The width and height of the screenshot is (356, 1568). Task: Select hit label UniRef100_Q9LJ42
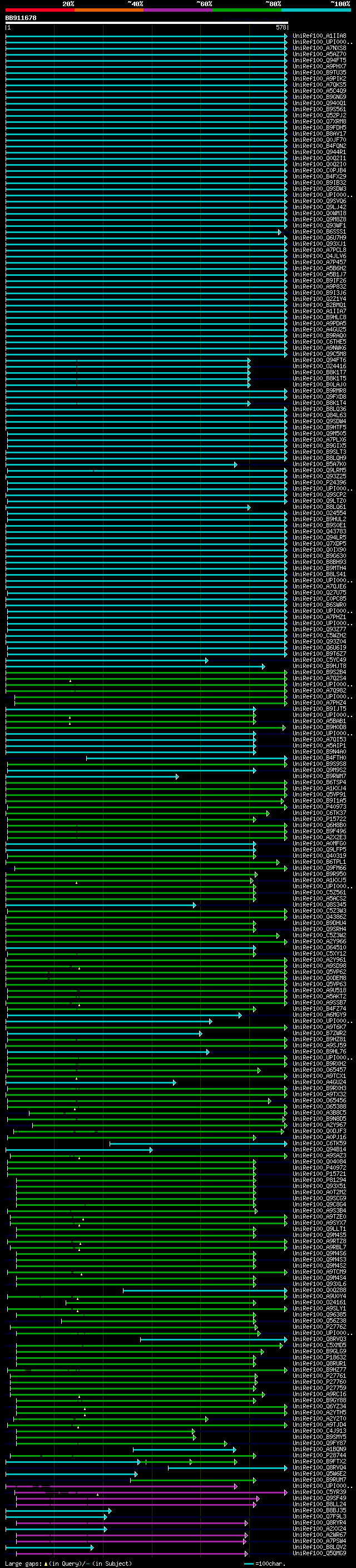pos(319,207)
